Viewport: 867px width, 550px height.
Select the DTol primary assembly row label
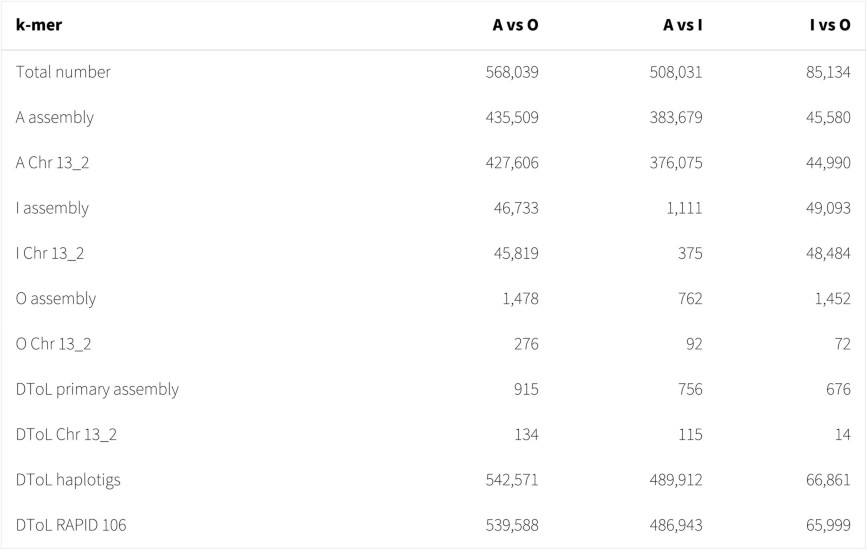[97, 389]
